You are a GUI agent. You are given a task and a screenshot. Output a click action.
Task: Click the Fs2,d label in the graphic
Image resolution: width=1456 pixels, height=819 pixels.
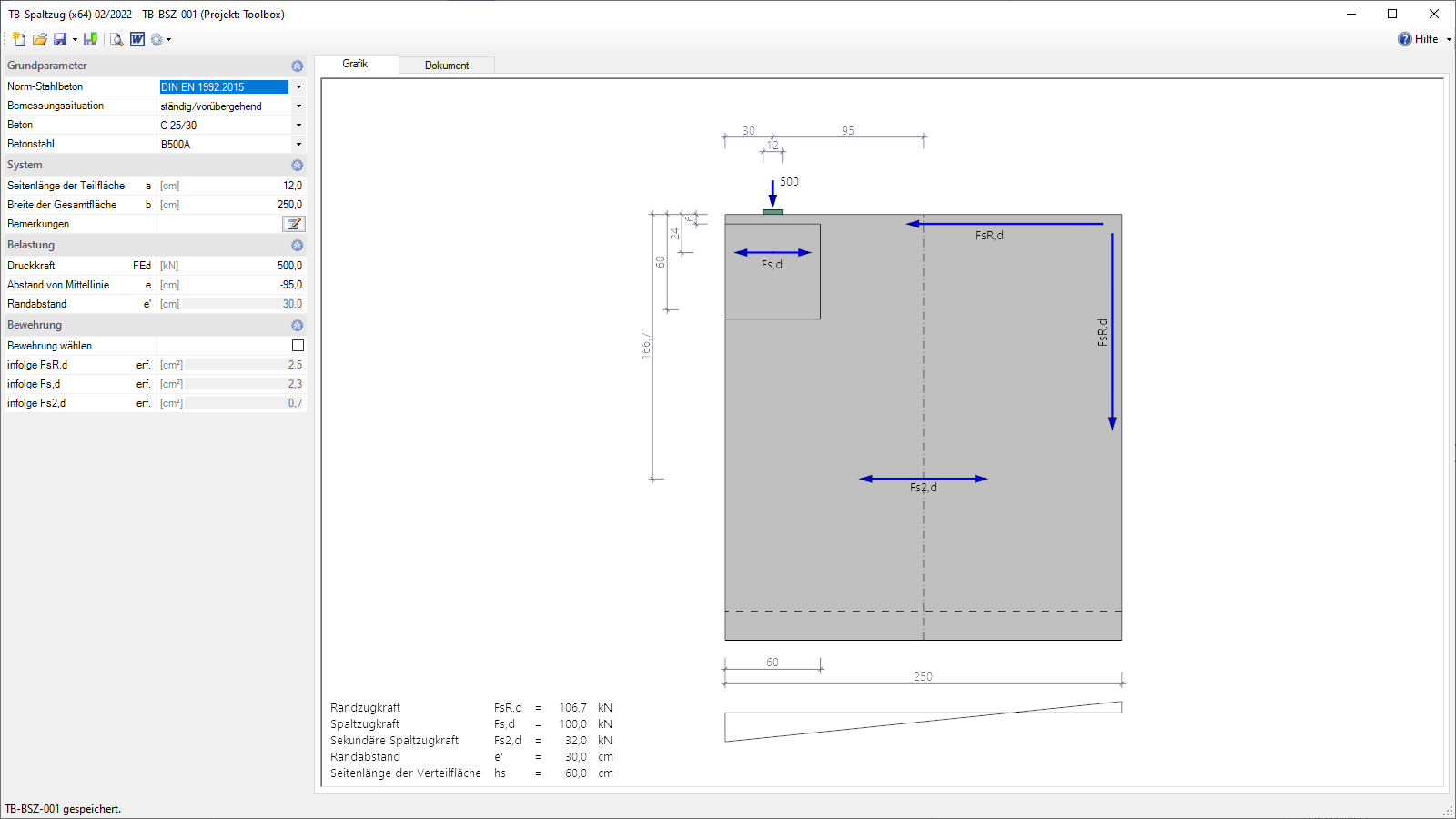(923, 488)
